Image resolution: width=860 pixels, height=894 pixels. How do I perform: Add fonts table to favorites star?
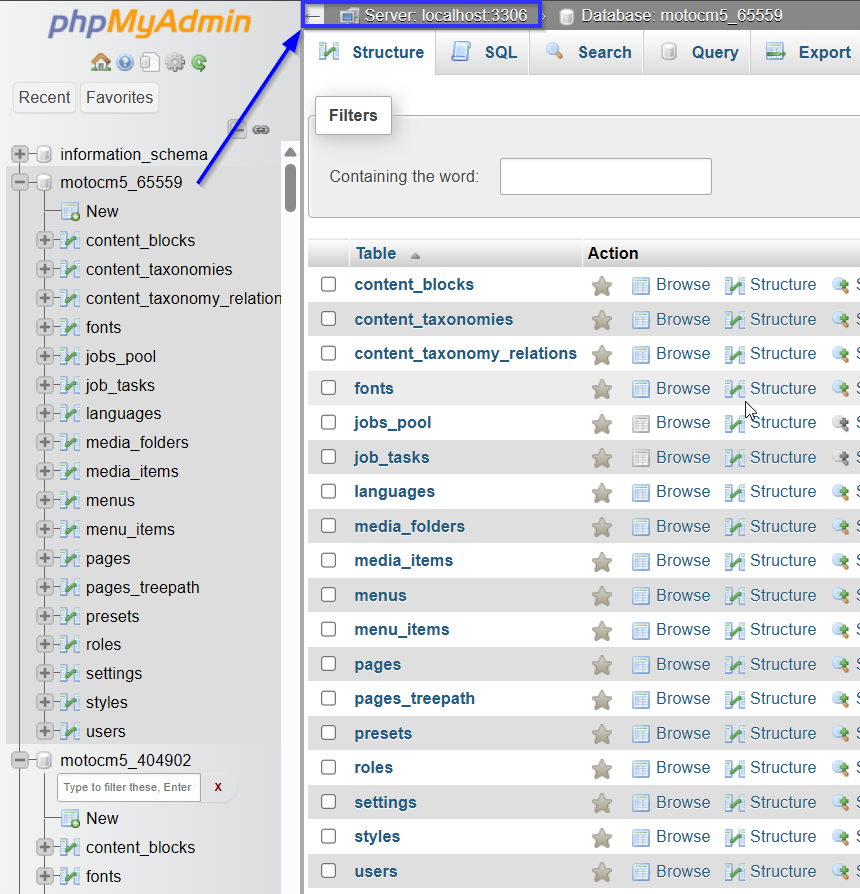coord(602,389)
